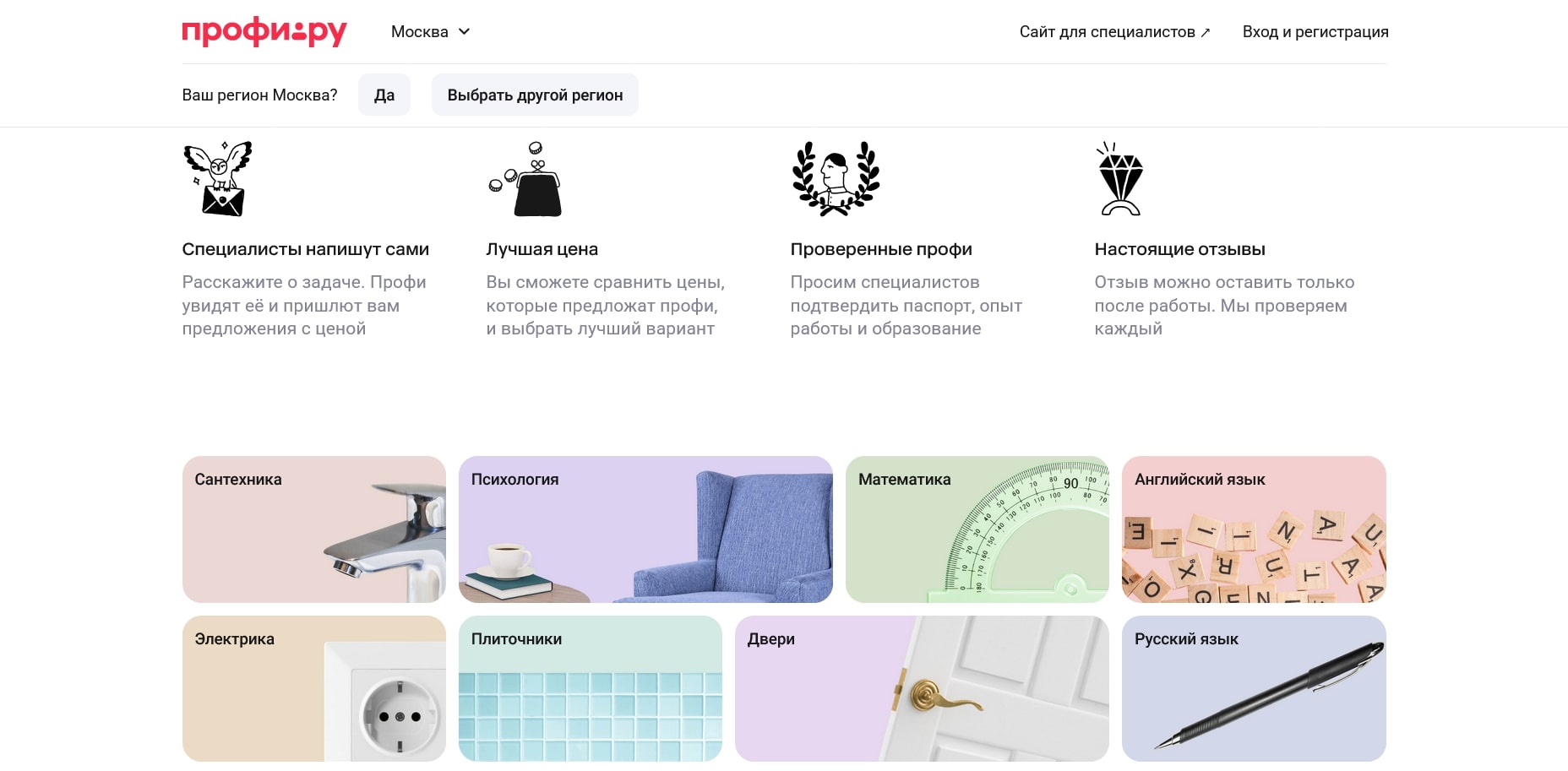Confirm region with the Да button
This screenshot has width=1568, height=771.
click(384, 95)
